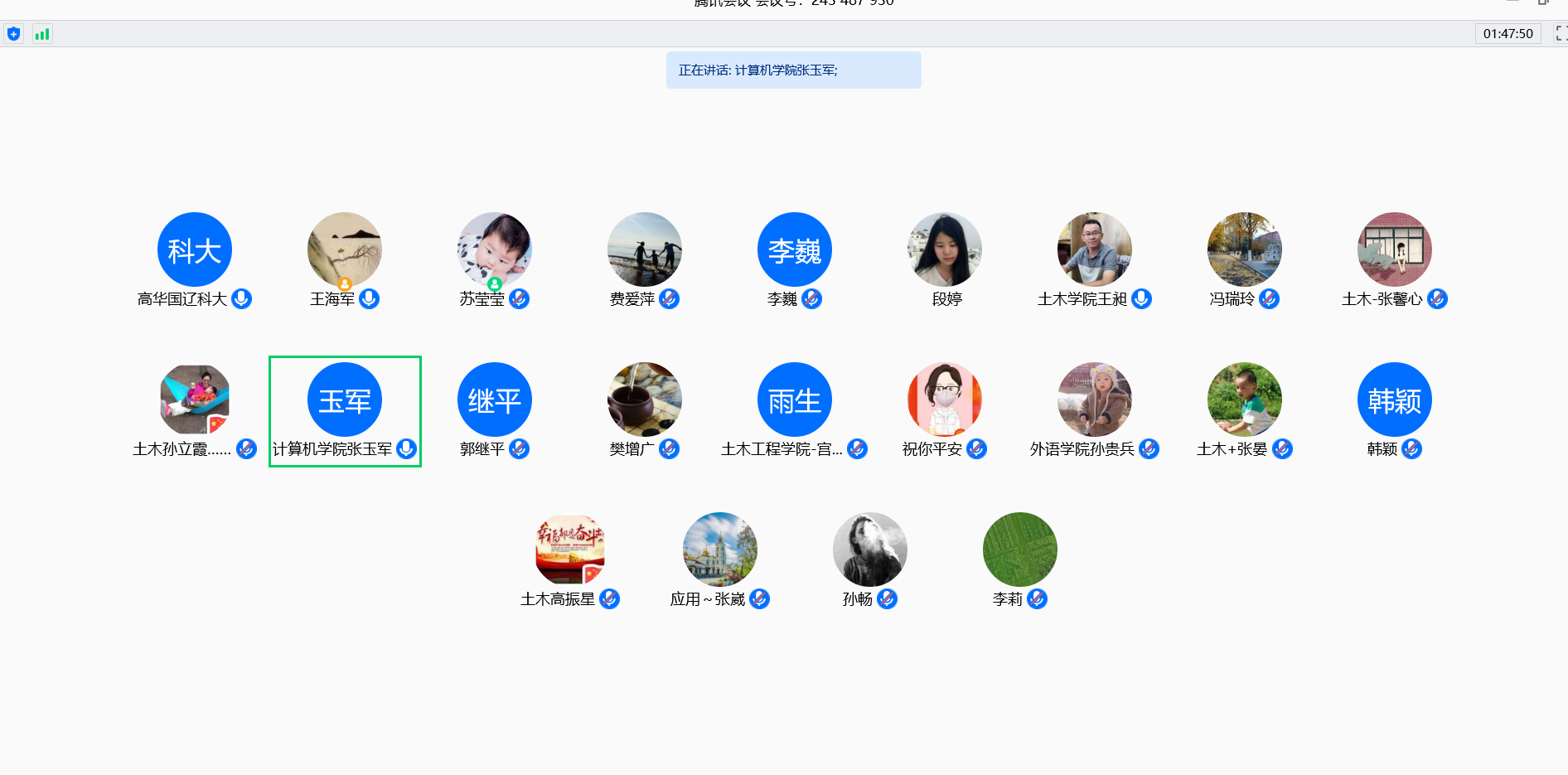This screenshot has height=775, width=1568.
Task: Click 王海军's microphone icon
Action: (x=370, y=298)
